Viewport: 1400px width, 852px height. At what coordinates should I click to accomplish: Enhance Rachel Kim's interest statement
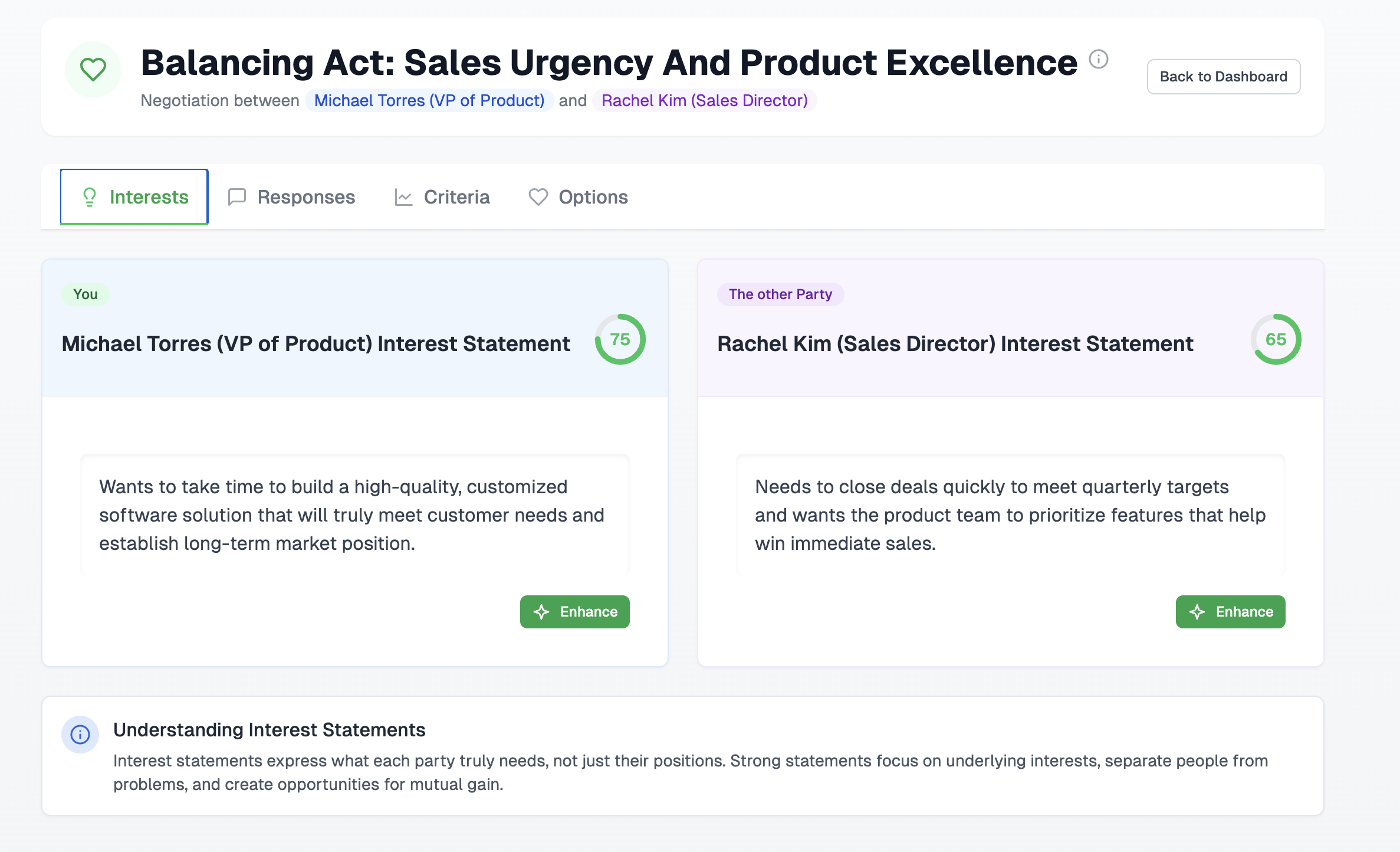(1230, 612)
